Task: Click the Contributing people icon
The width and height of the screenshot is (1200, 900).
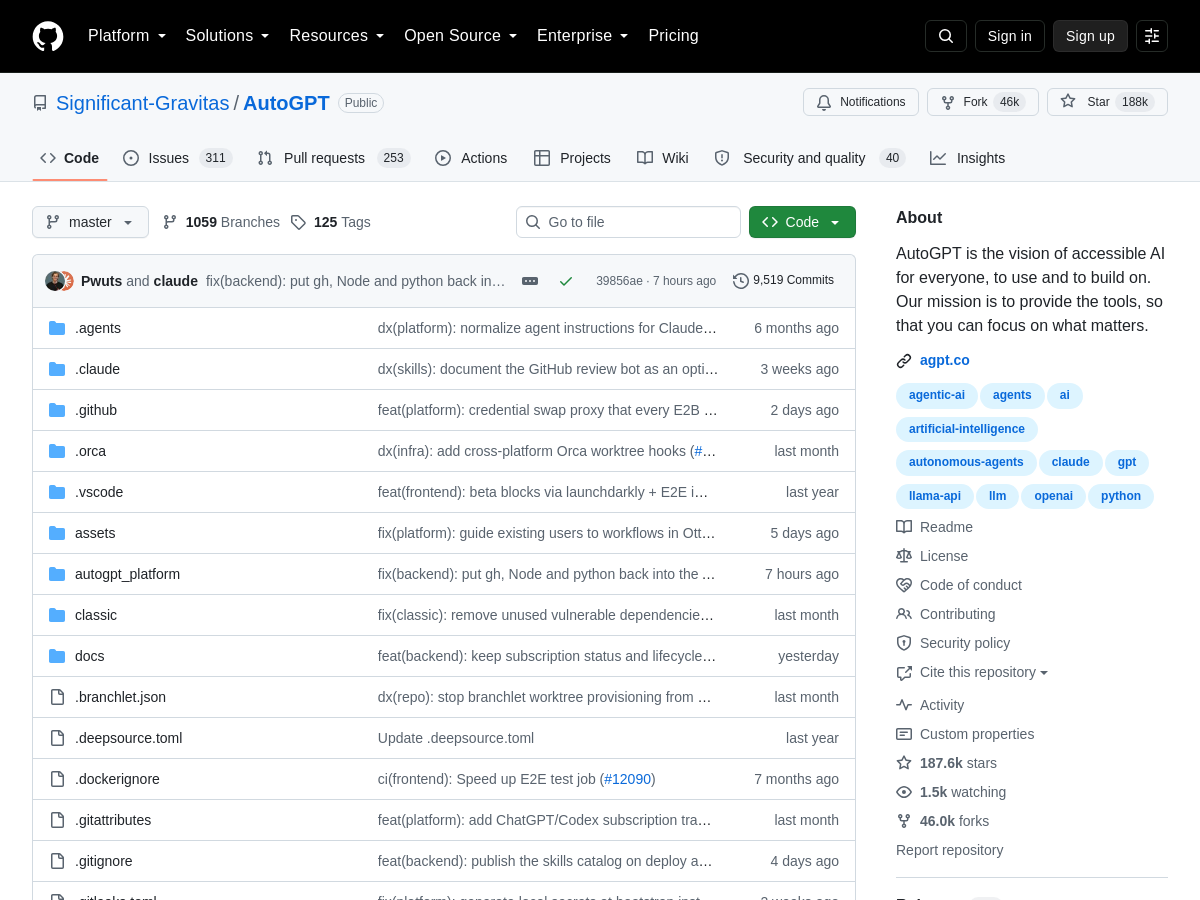Action: (904, 614)
